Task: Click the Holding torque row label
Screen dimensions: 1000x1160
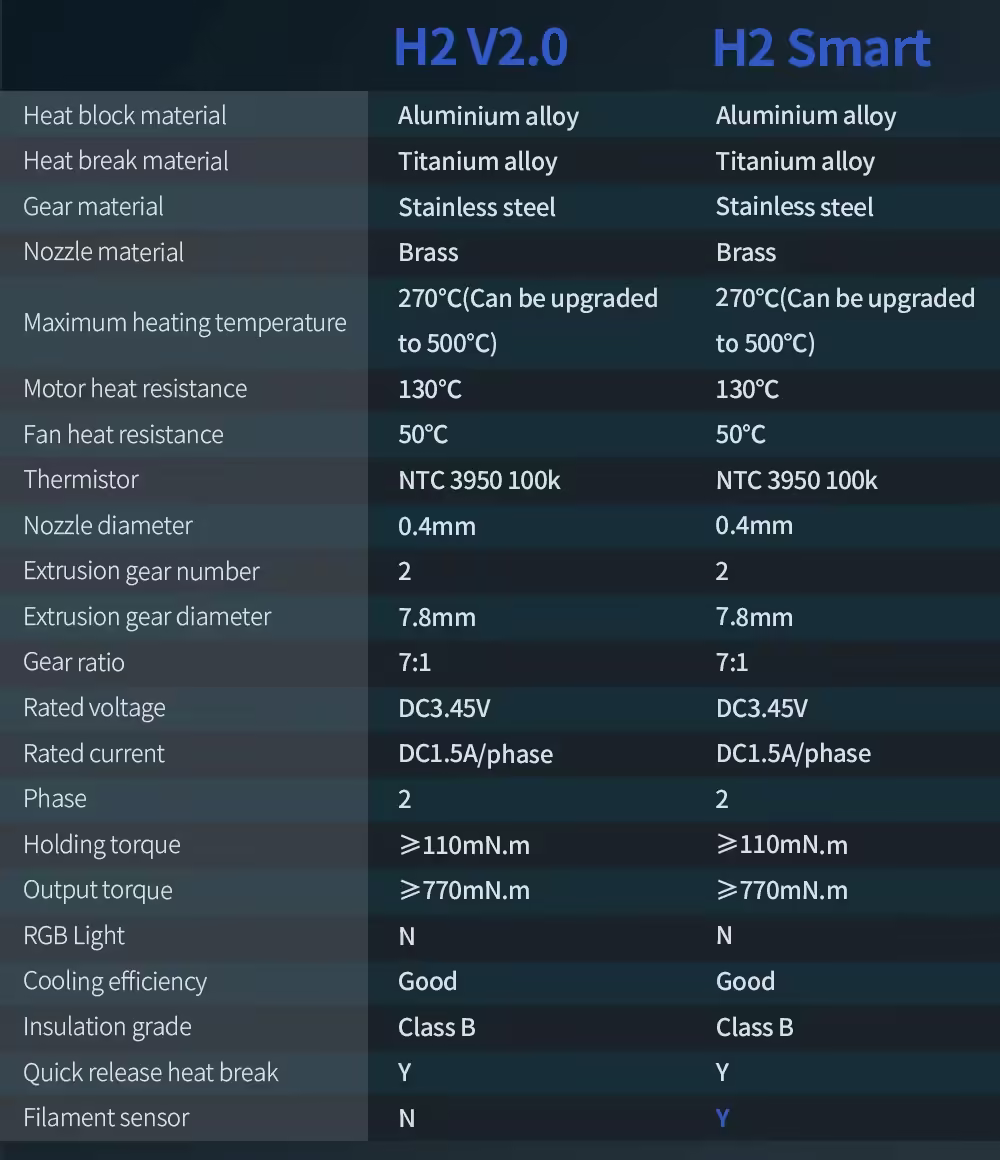Action: (102, 845)
